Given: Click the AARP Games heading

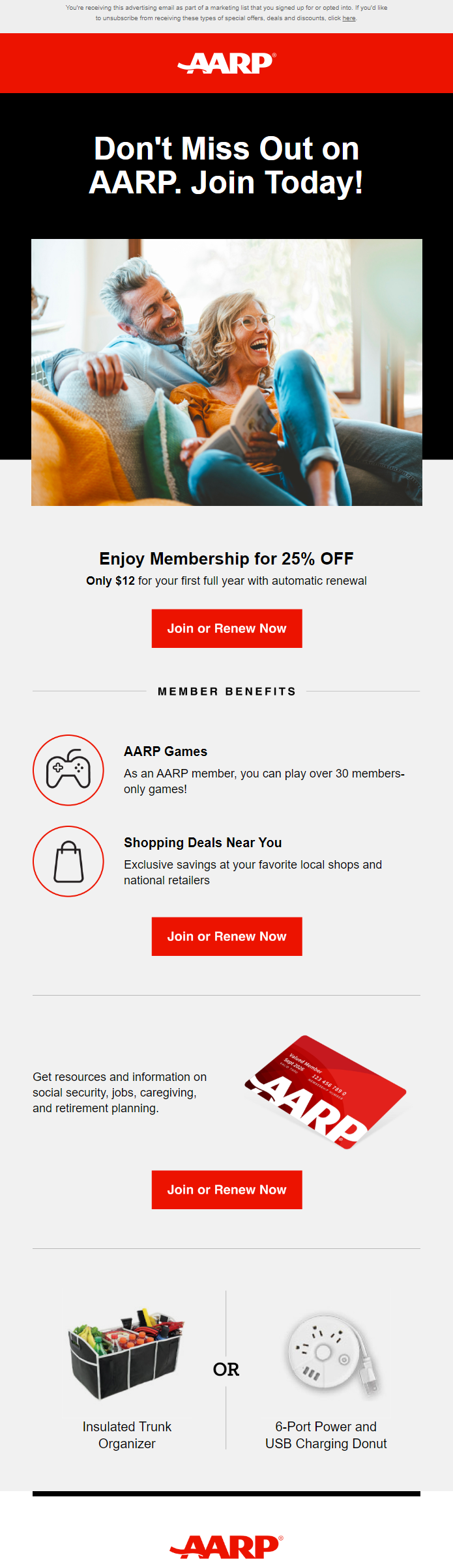Looking at the screenshot, I should pyautogui.click(x=166, y=751).
